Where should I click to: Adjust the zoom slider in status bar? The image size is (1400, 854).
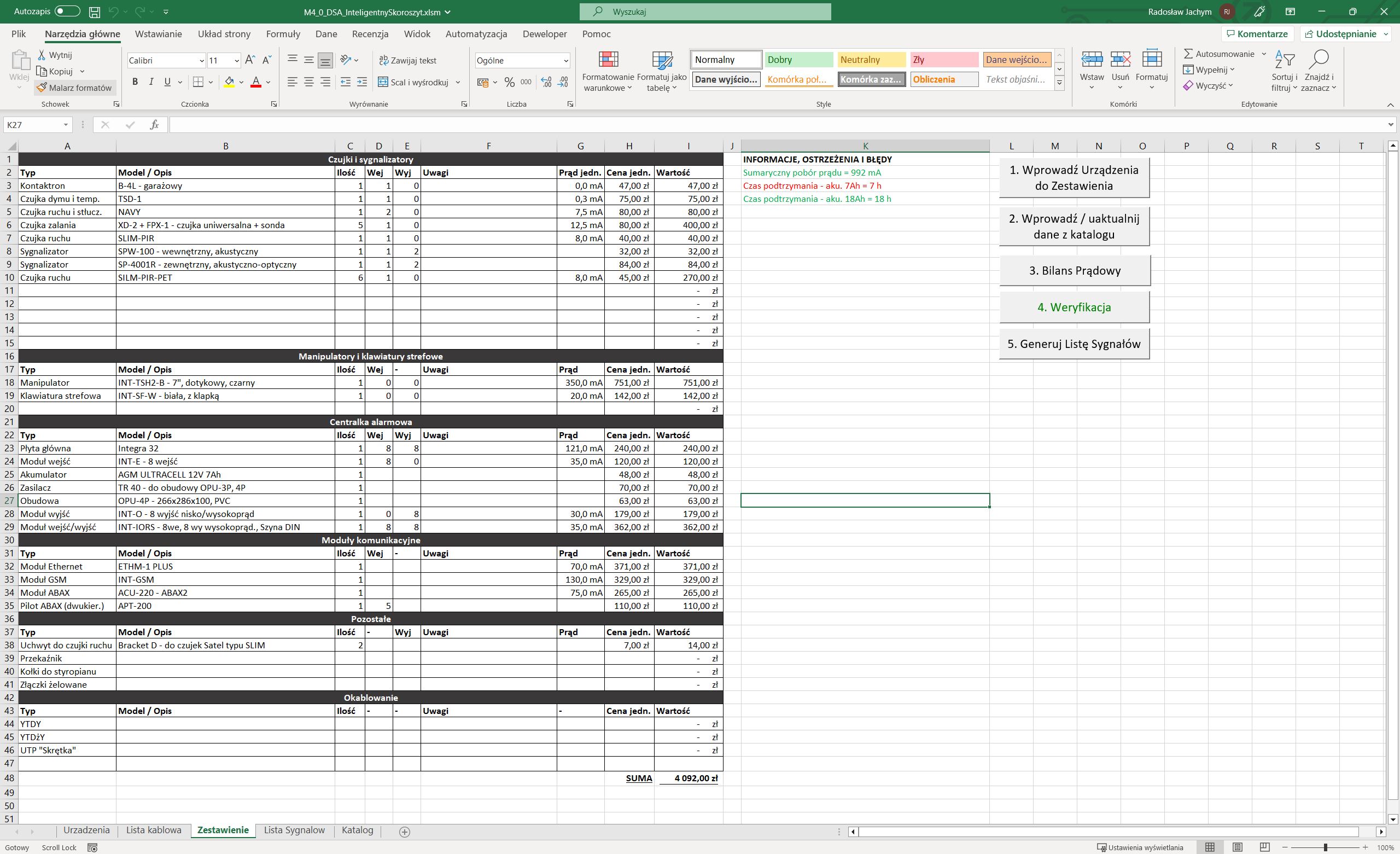[1325, 847]
